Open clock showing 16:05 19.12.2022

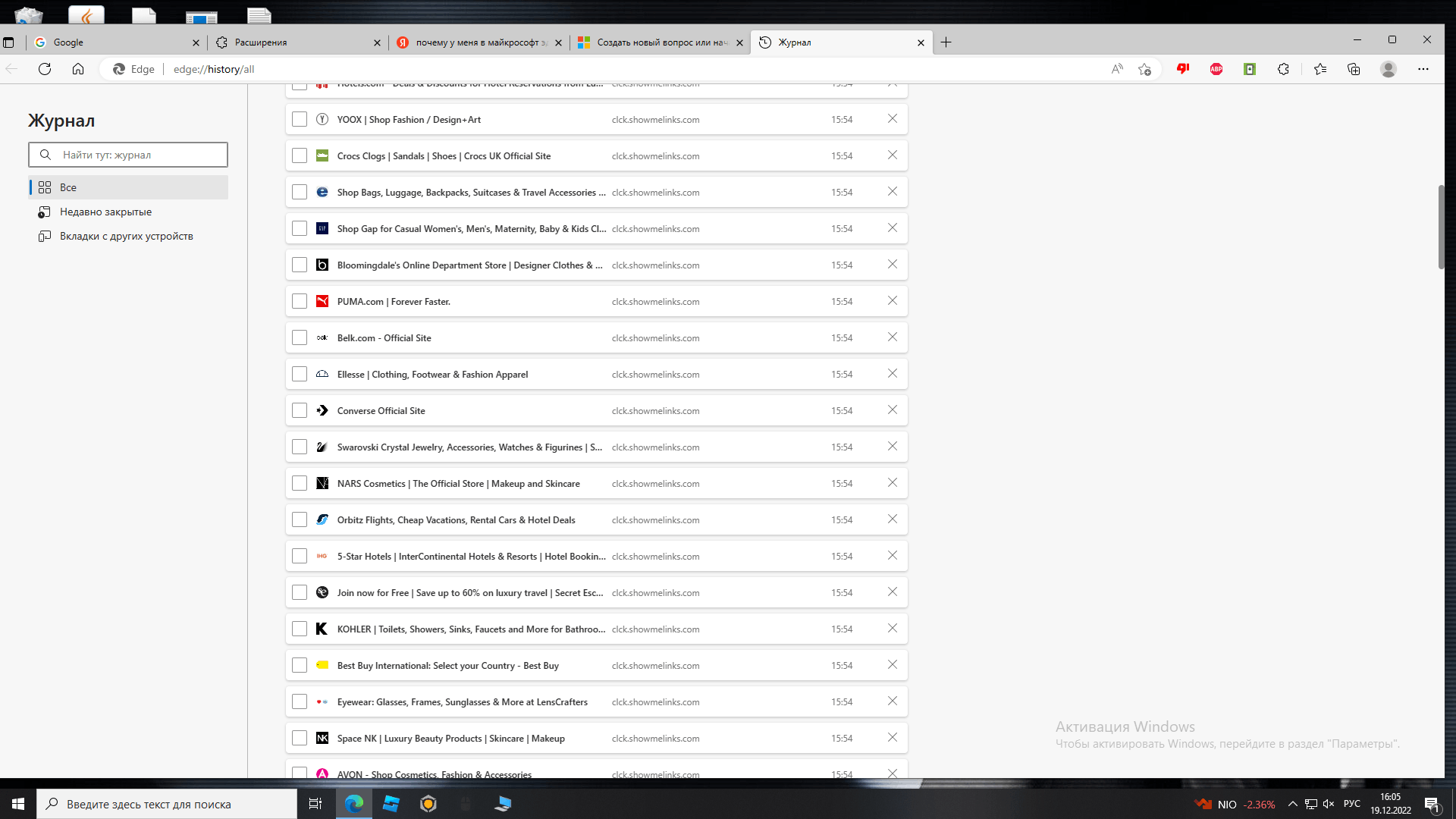[1390, 804]
